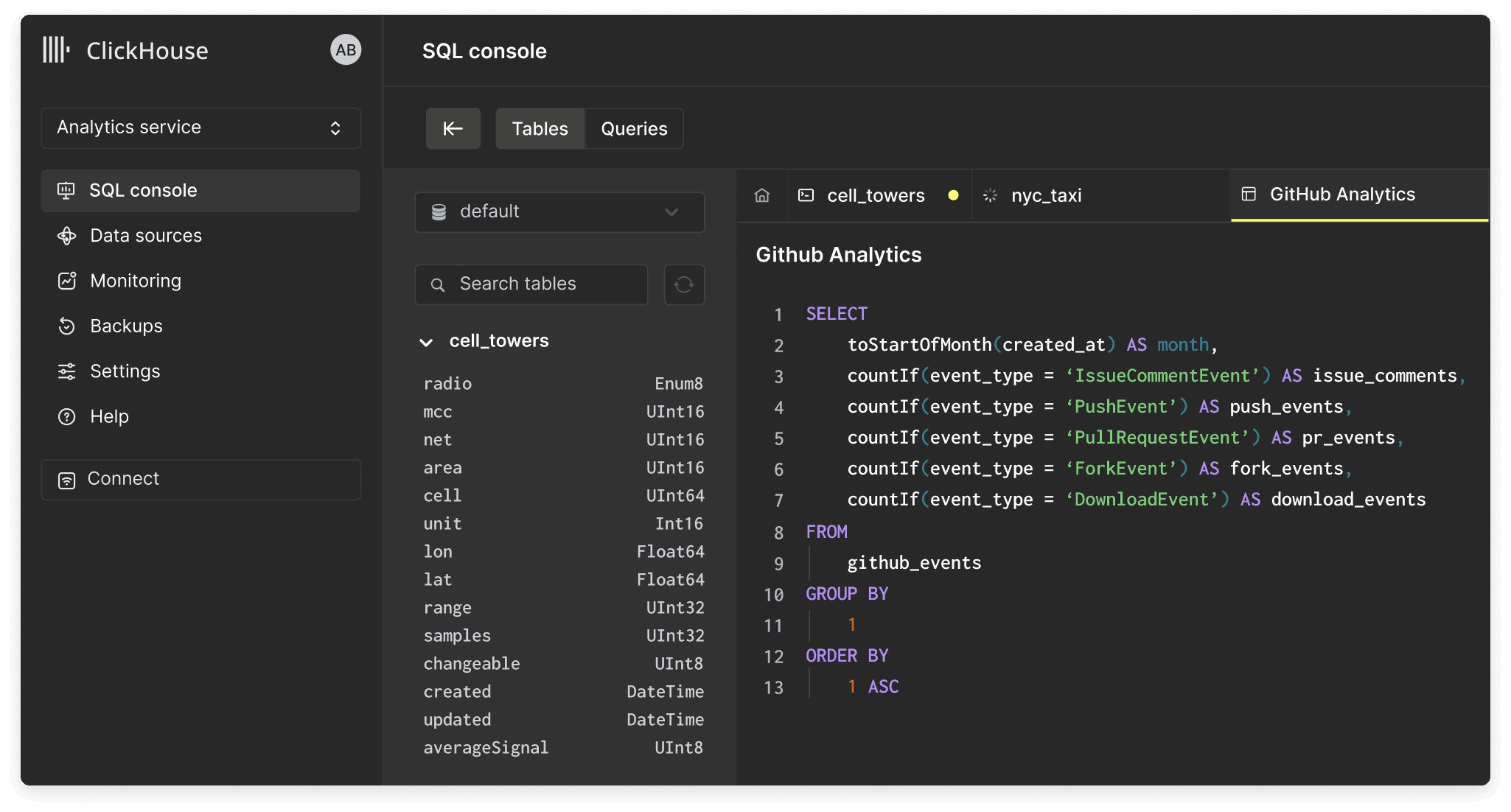Click the Help question mark icon
1511x812 pixels.
coord(66,417)
